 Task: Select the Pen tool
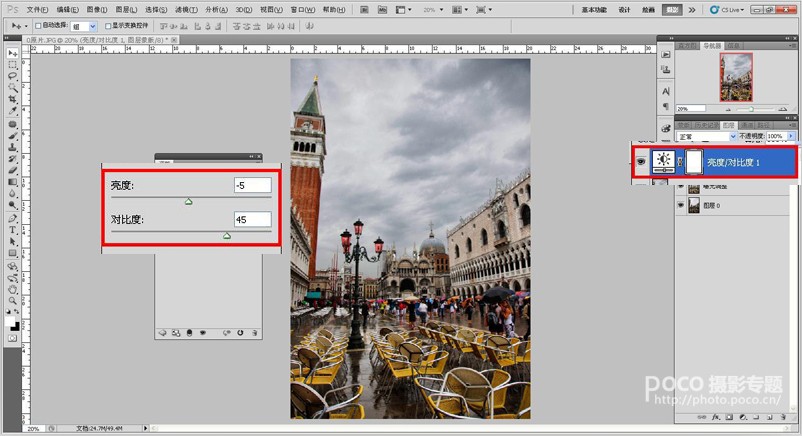13,219
